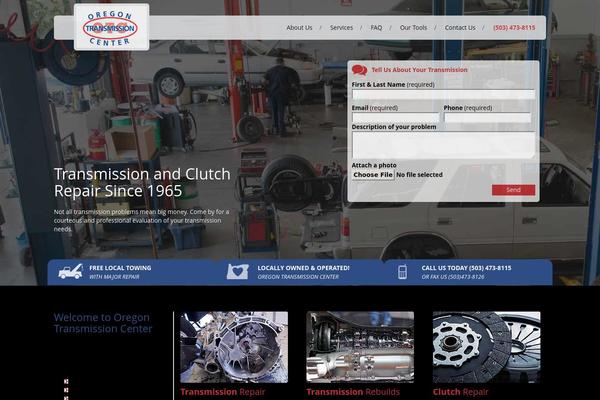Open the Clutch Repair thumbnail image
This screenshot has width=600, height=400.
(x=486, y=347)
